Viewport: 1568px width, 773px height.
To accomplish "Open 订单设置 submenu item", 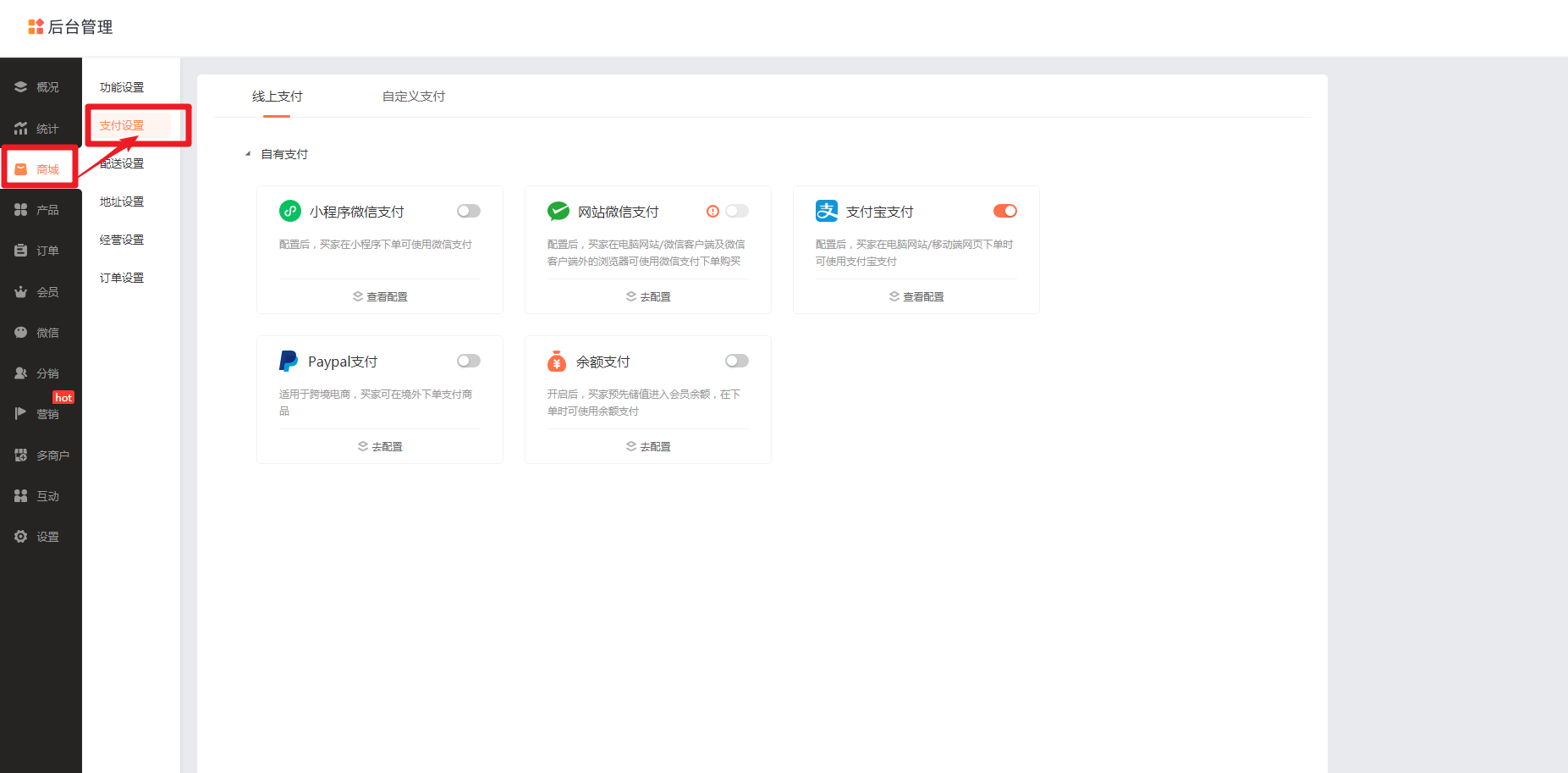I will pyautogui.click(x=122, y=278).
